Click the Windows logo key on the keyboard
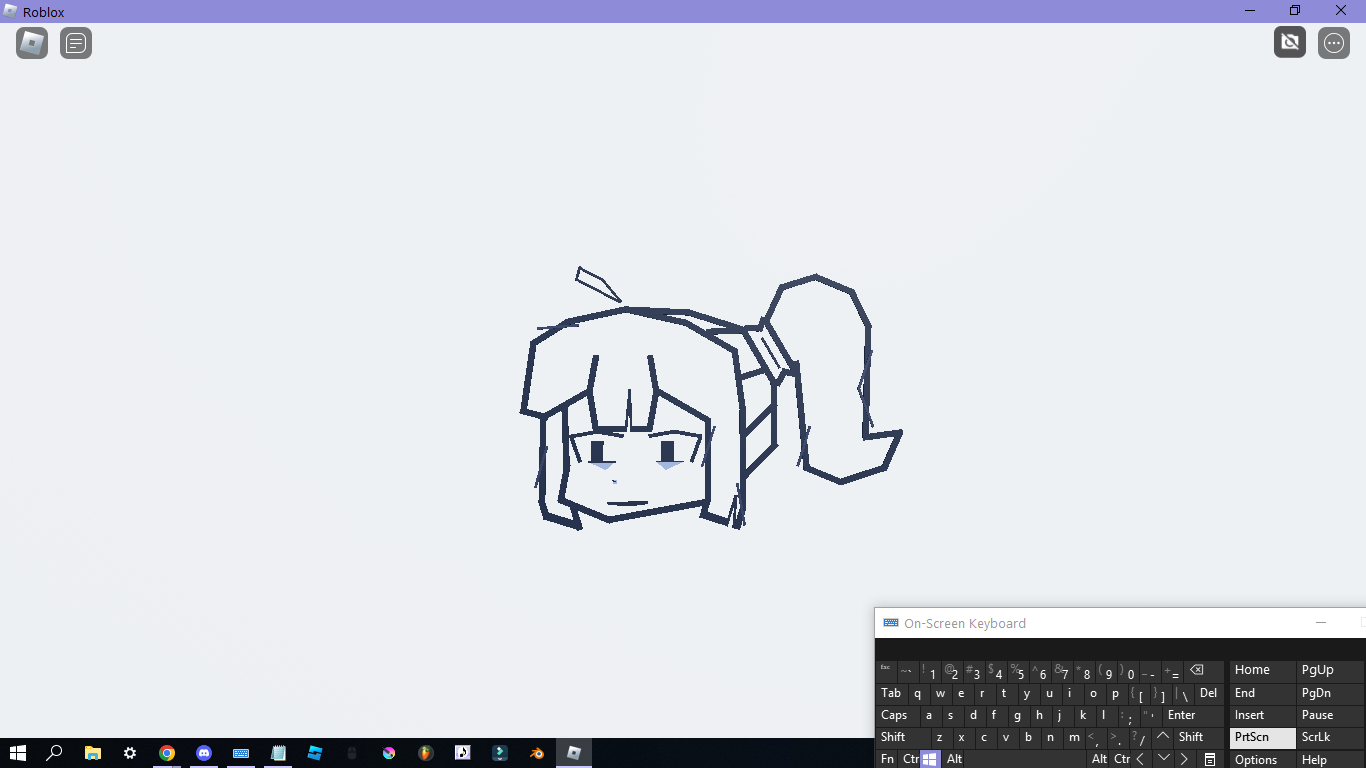This screenshot has height=768, width=1366. (x=930, y=759)
